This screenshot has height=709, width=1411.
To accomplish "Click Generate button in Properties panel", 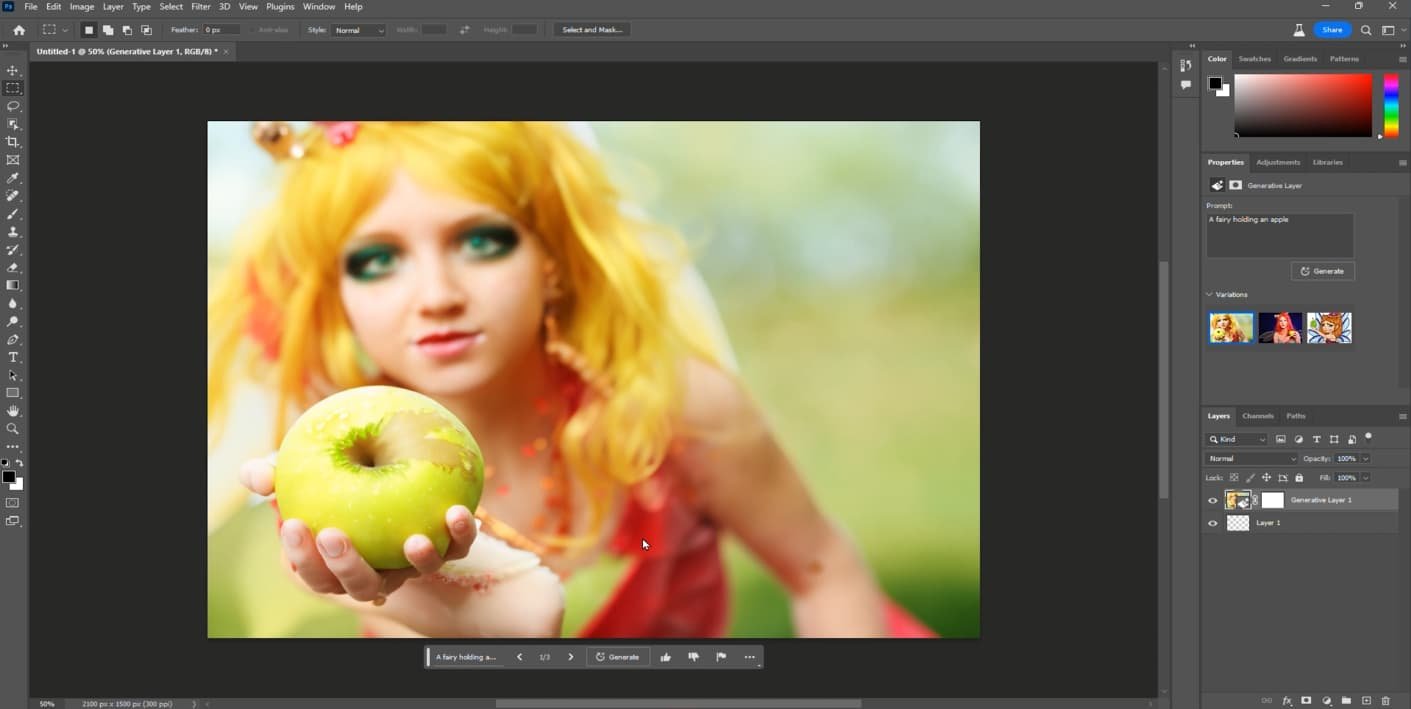I will tap(1322, 271).
